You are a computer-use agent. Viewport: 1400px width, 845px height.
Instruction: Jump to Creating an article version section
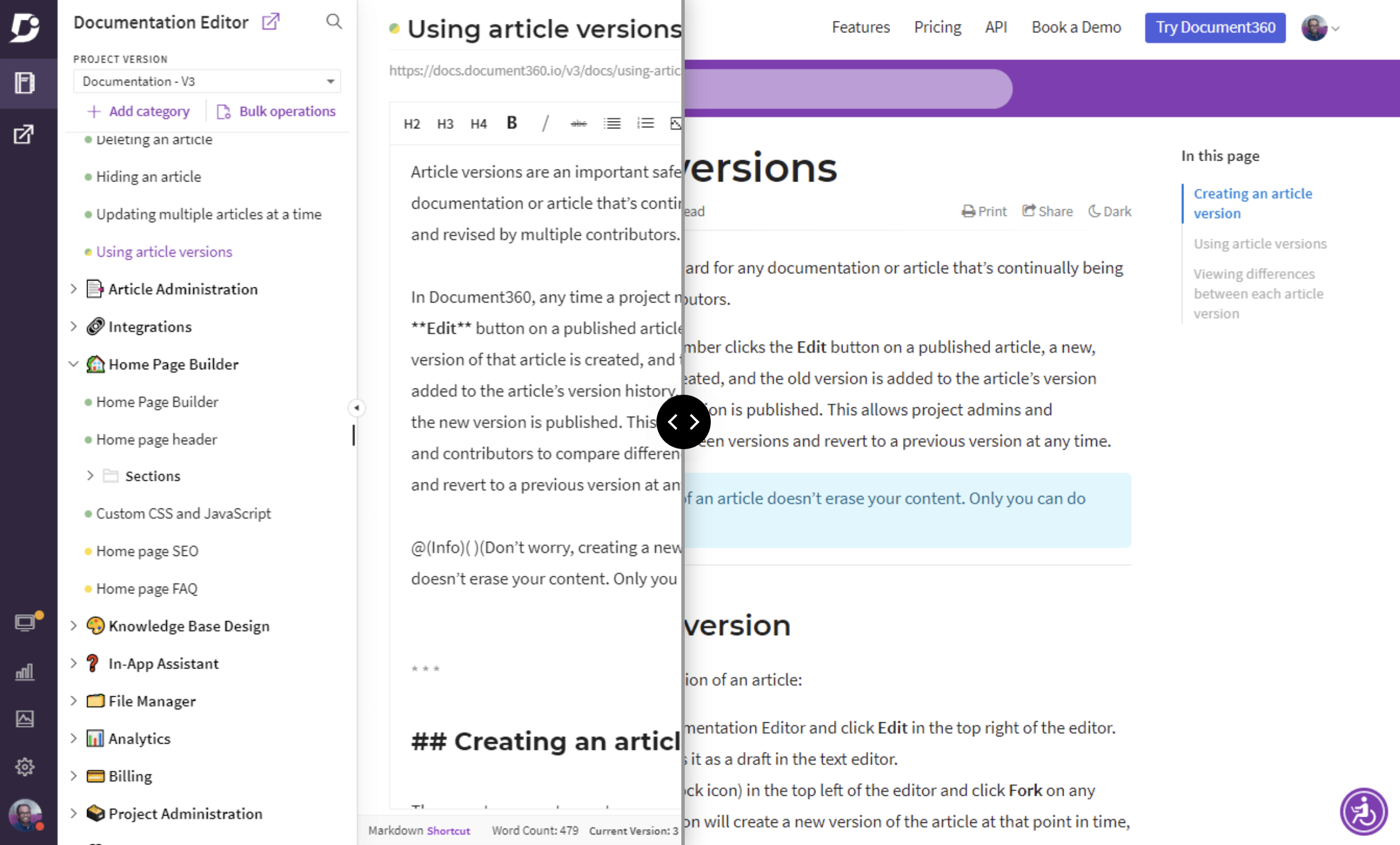(1252, 204)
